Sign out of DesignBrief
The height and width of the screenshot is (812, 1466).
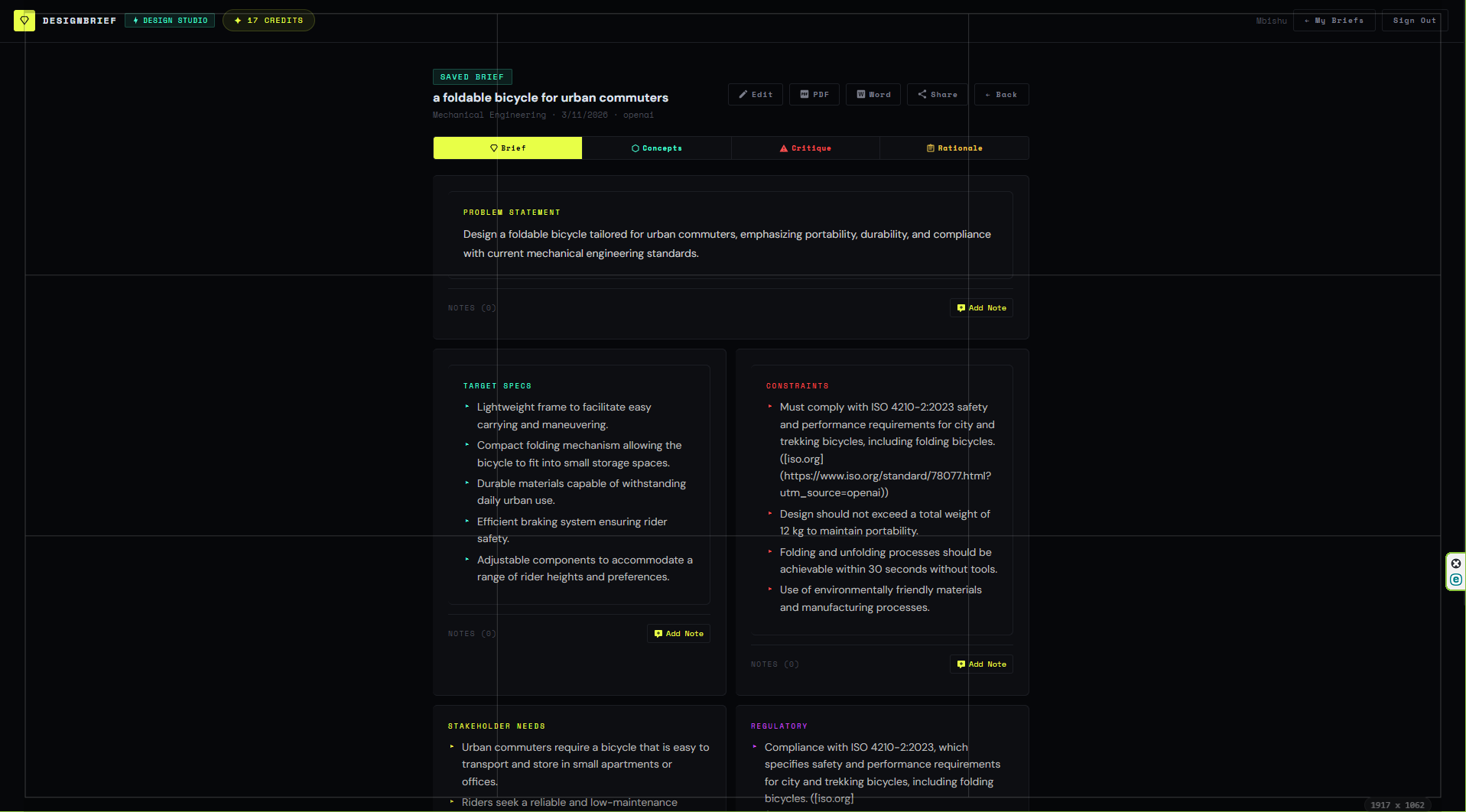click(x=1413, y=21)
